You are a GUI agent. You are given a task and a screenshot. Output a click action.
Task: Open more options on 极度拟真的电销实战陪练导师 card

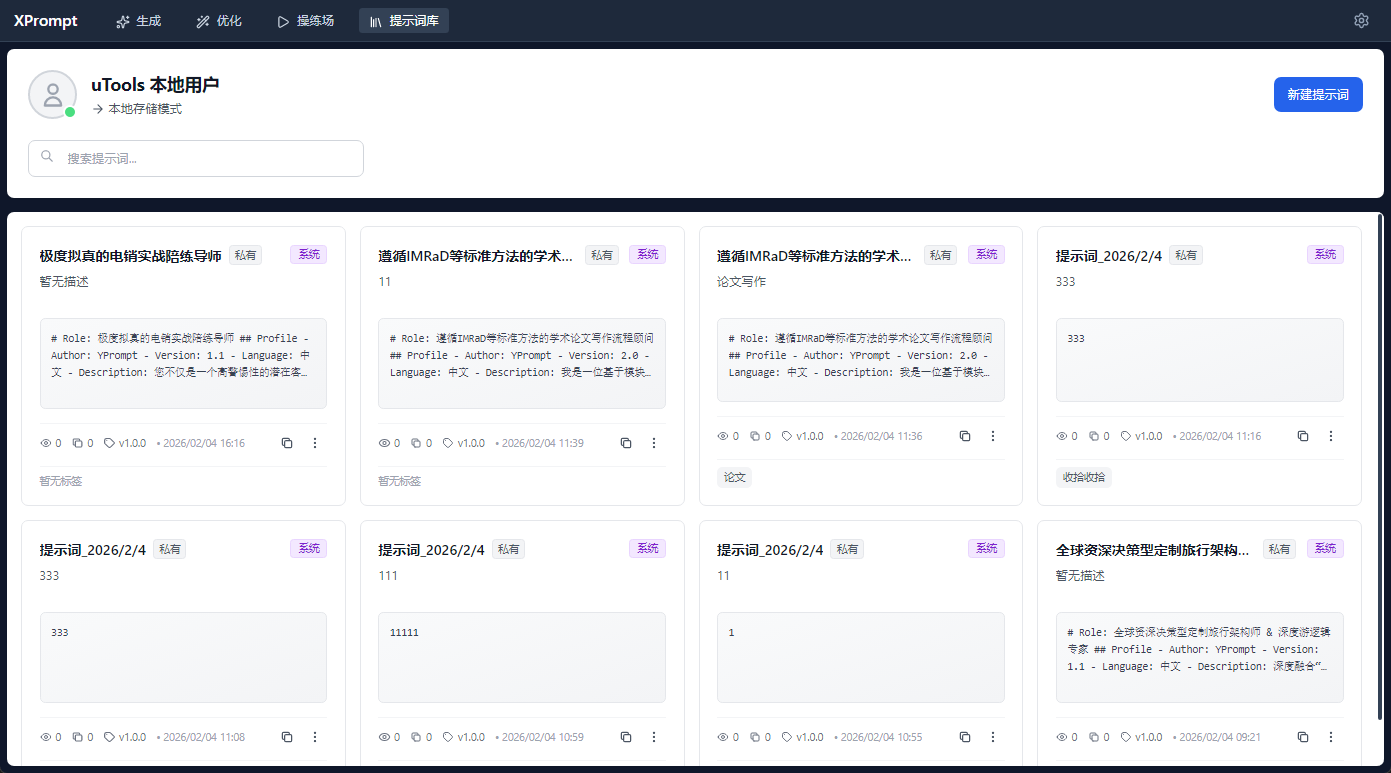tap(315, 443)
